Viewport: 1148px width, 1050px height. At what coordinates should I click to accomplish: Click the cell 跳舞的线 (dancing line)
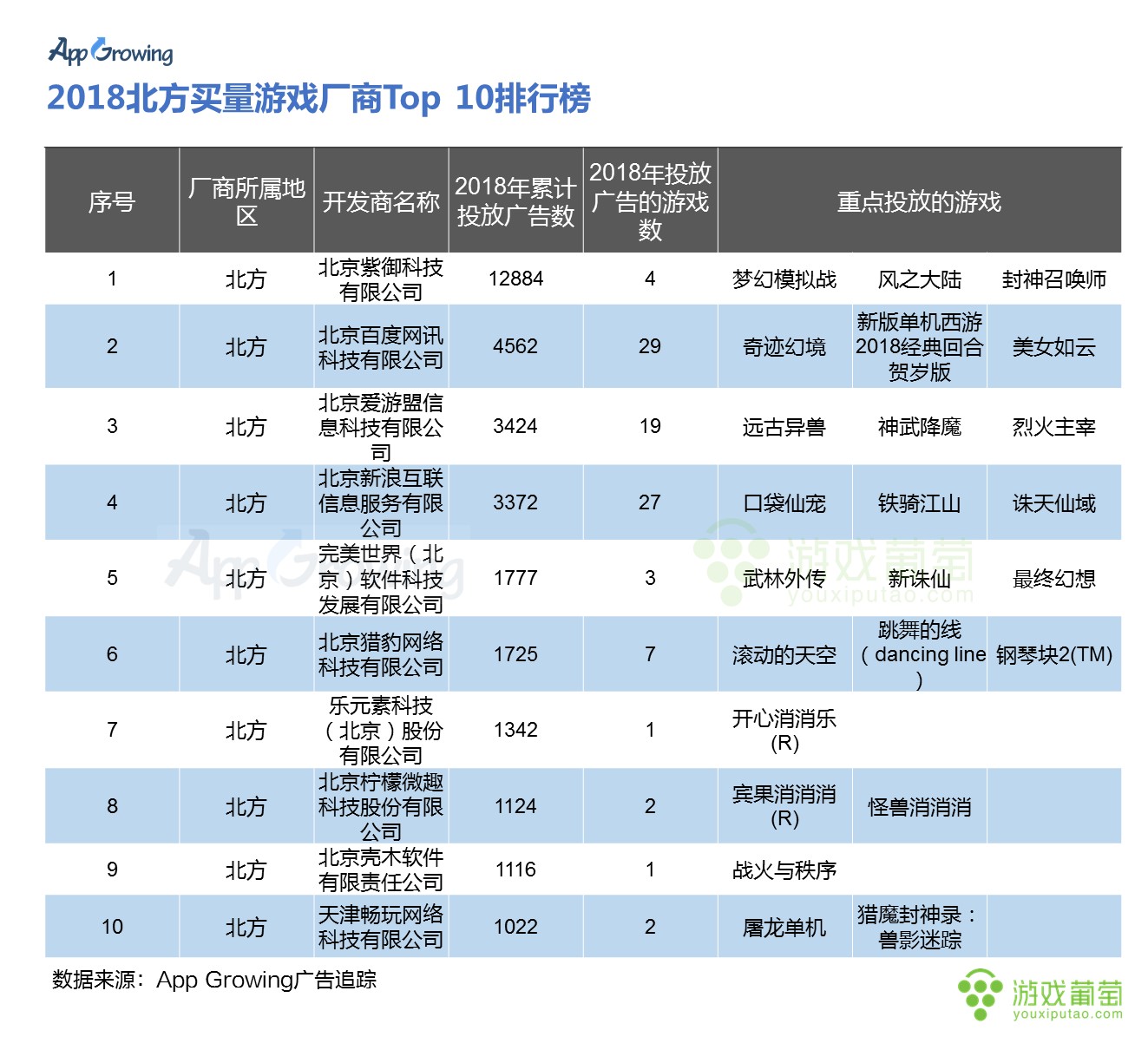point(919,654)
